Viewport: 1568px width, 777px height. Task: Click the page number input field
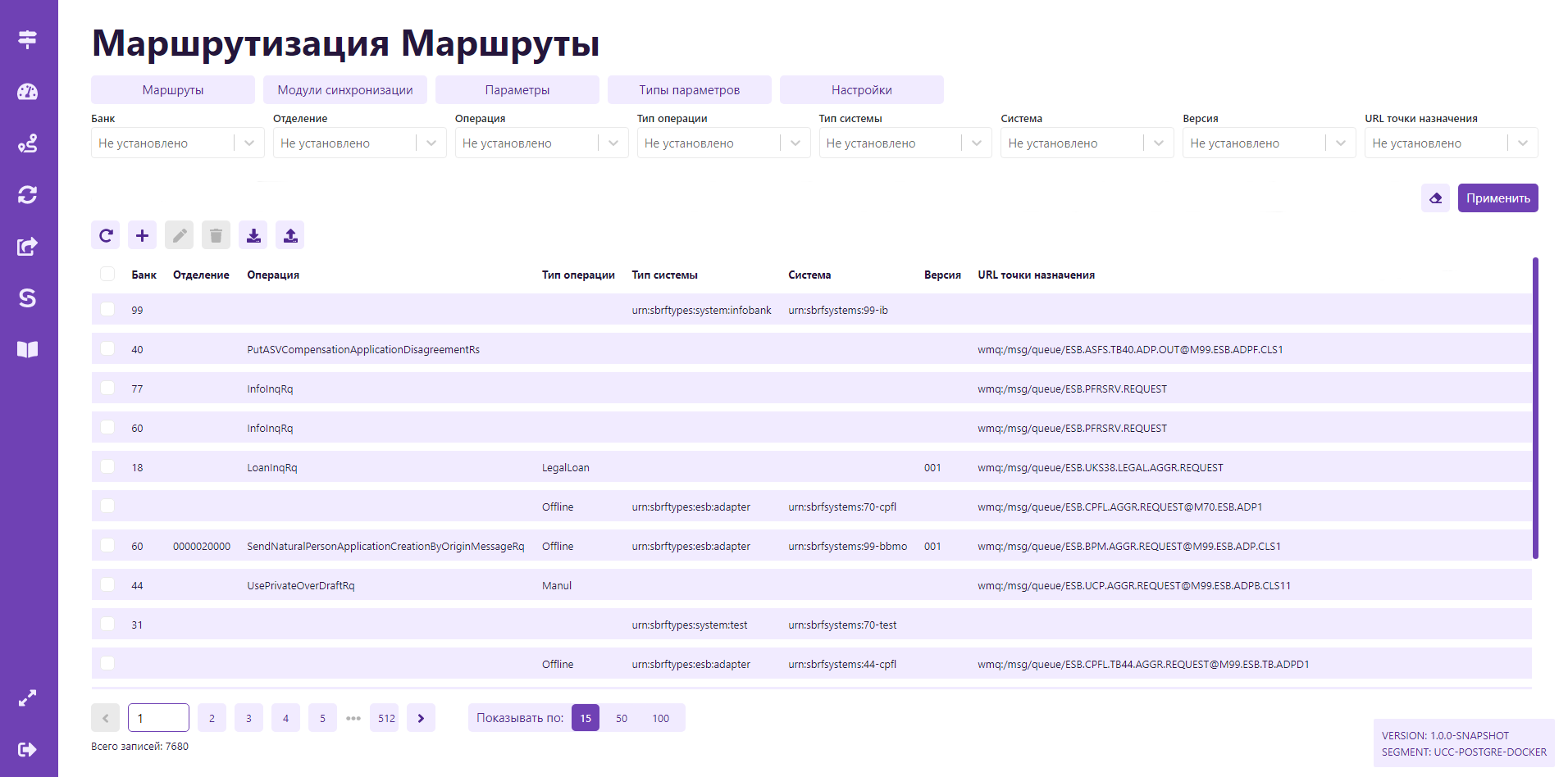(x=159, y=718)
